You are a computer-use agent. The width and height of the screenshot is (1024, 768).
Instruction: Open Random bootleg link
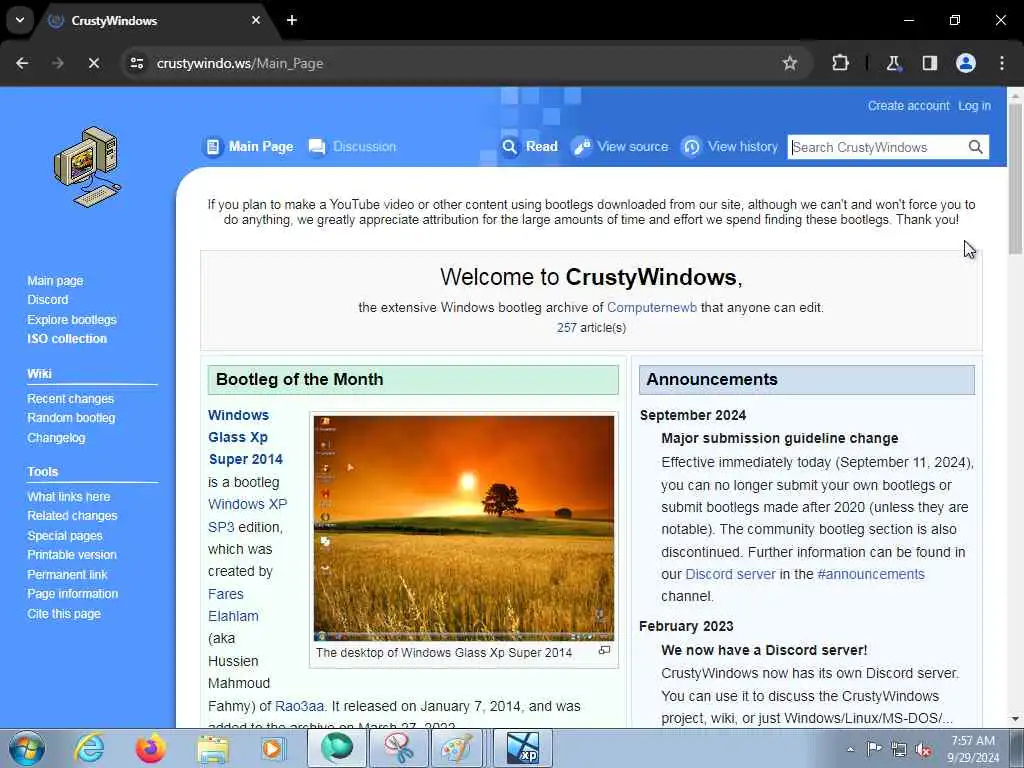pos(71,418)
